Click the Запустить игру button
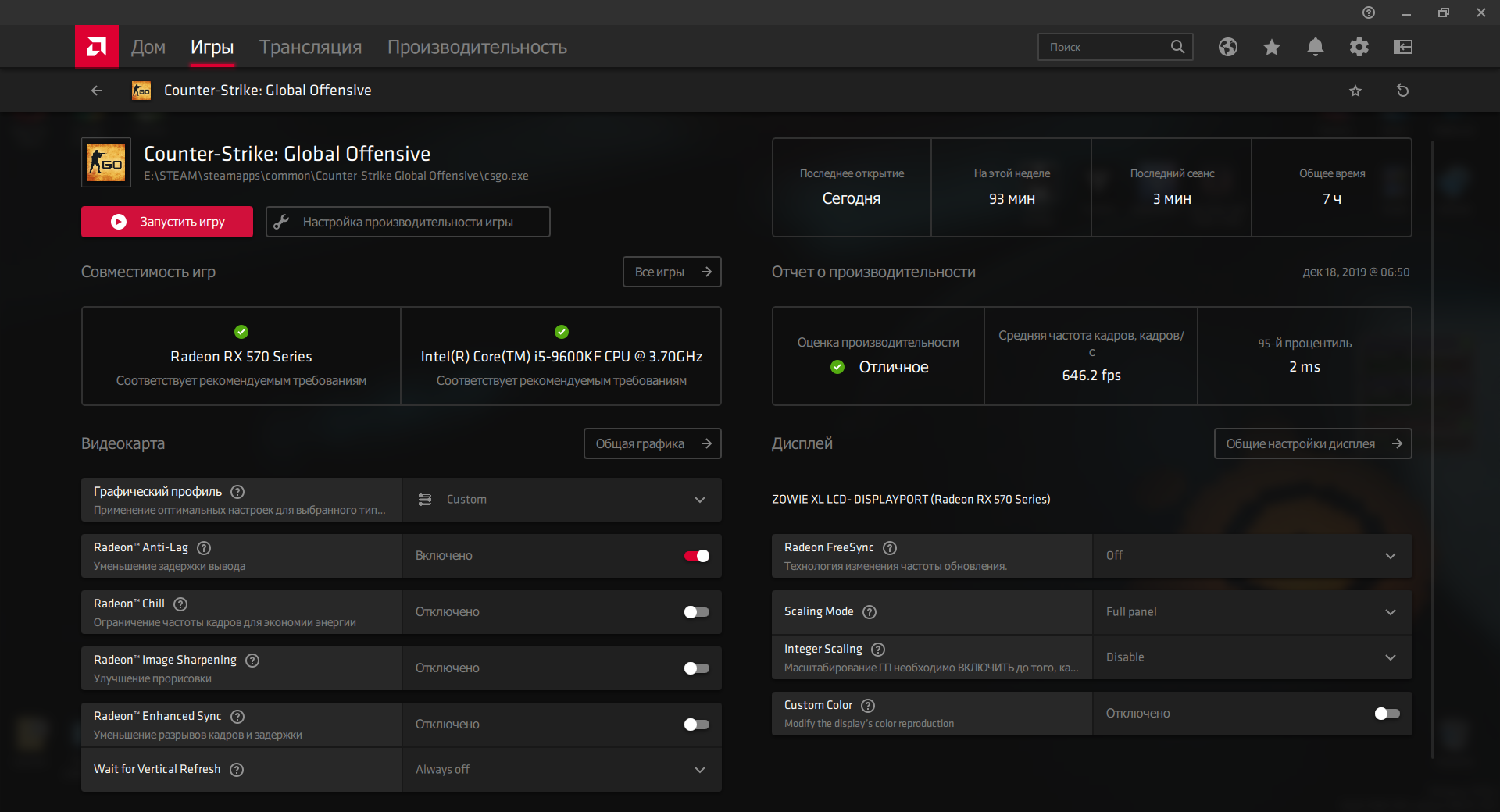This screenshot has width=1500, height=812. [167, 222]
